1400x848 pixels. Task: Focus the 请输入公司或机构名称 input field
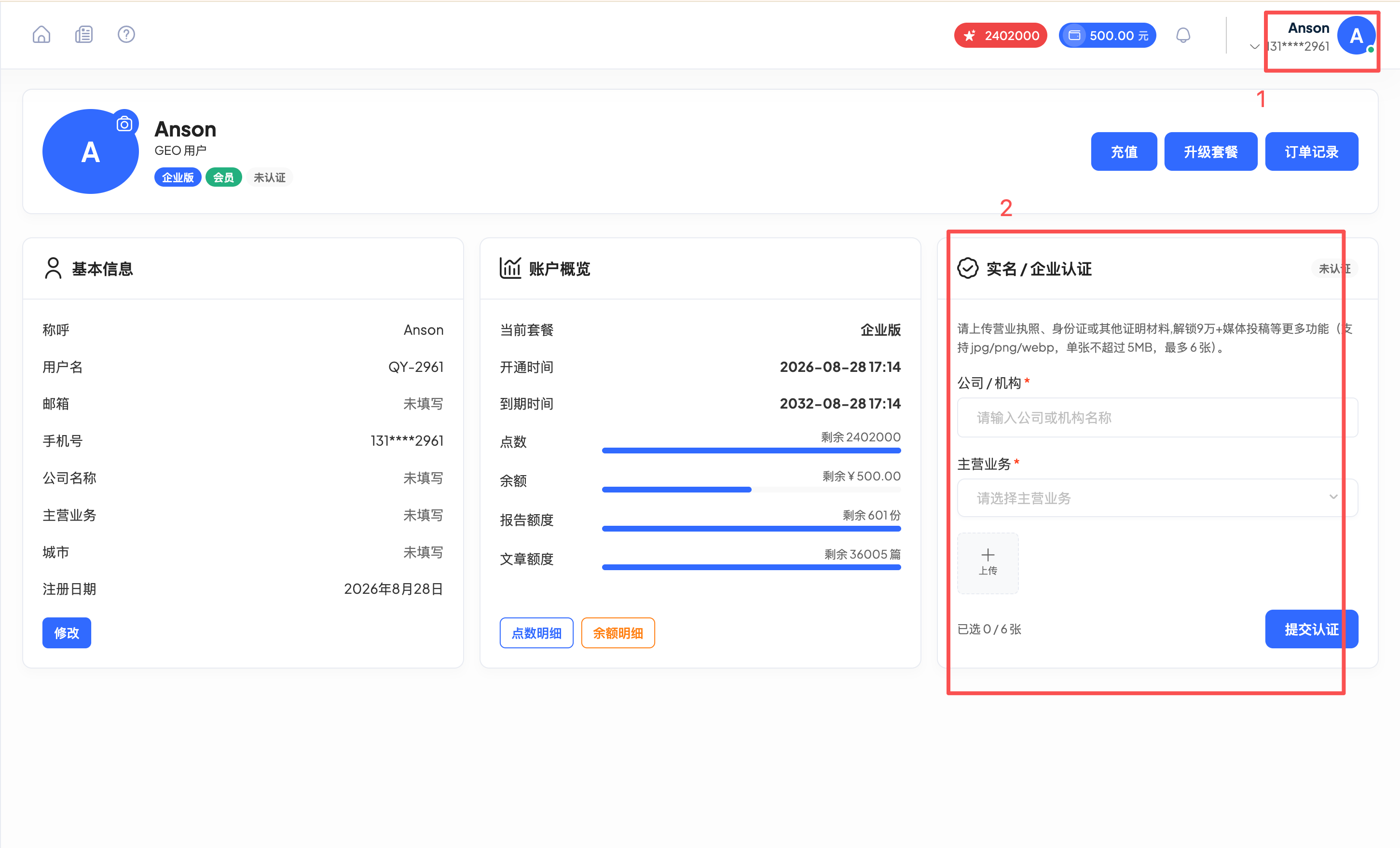tap(1157, 417)
